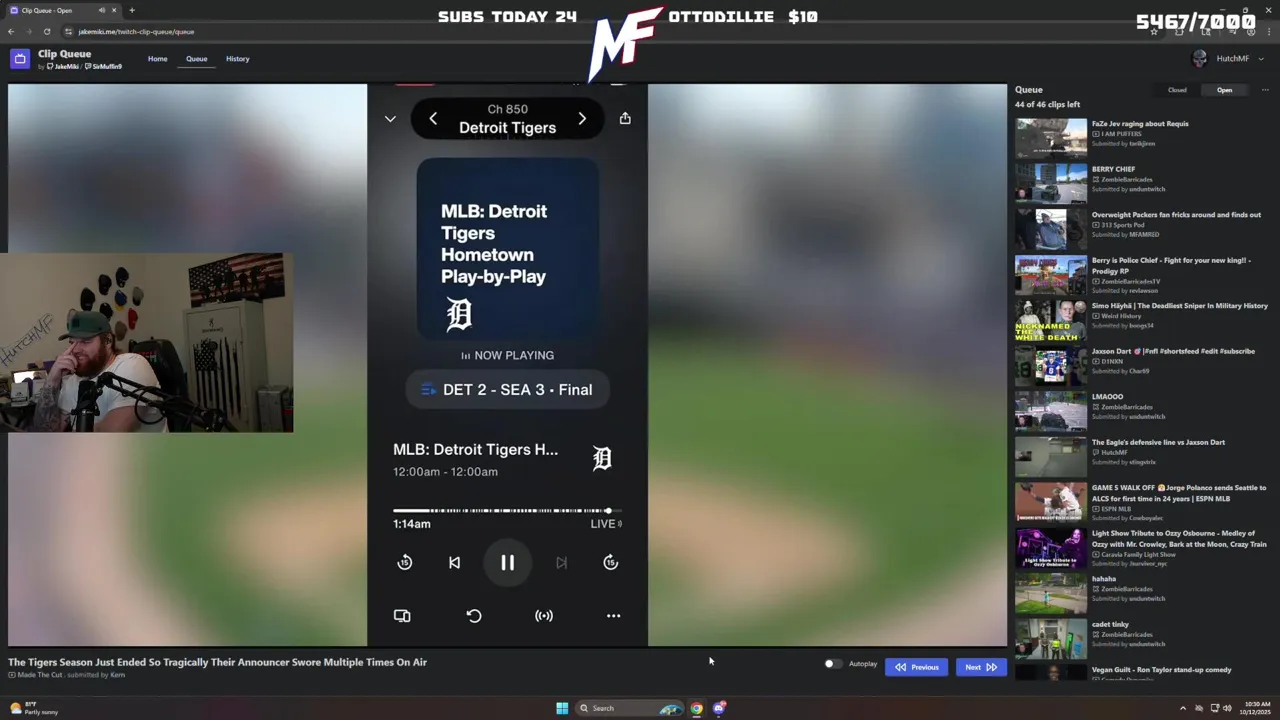Click the browser forward arrow
Viewport: 1280px width, 720px height.
[28, 31]
